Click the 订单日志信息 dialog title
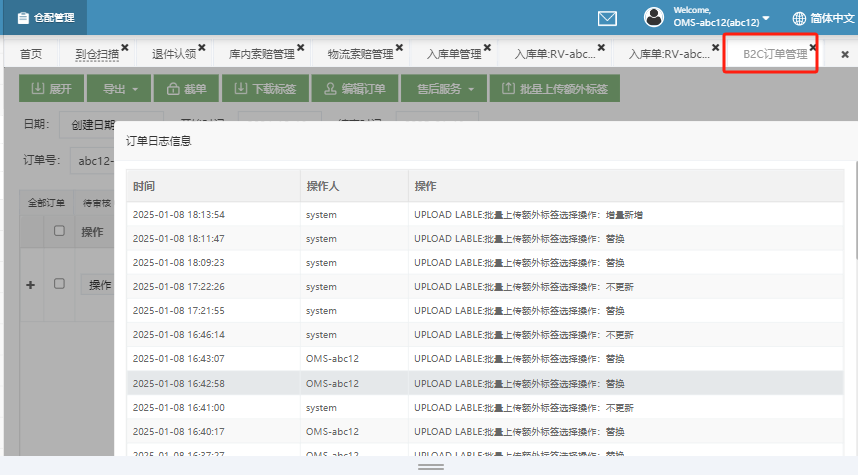This screenshot has width=858, height=475. 159,141
